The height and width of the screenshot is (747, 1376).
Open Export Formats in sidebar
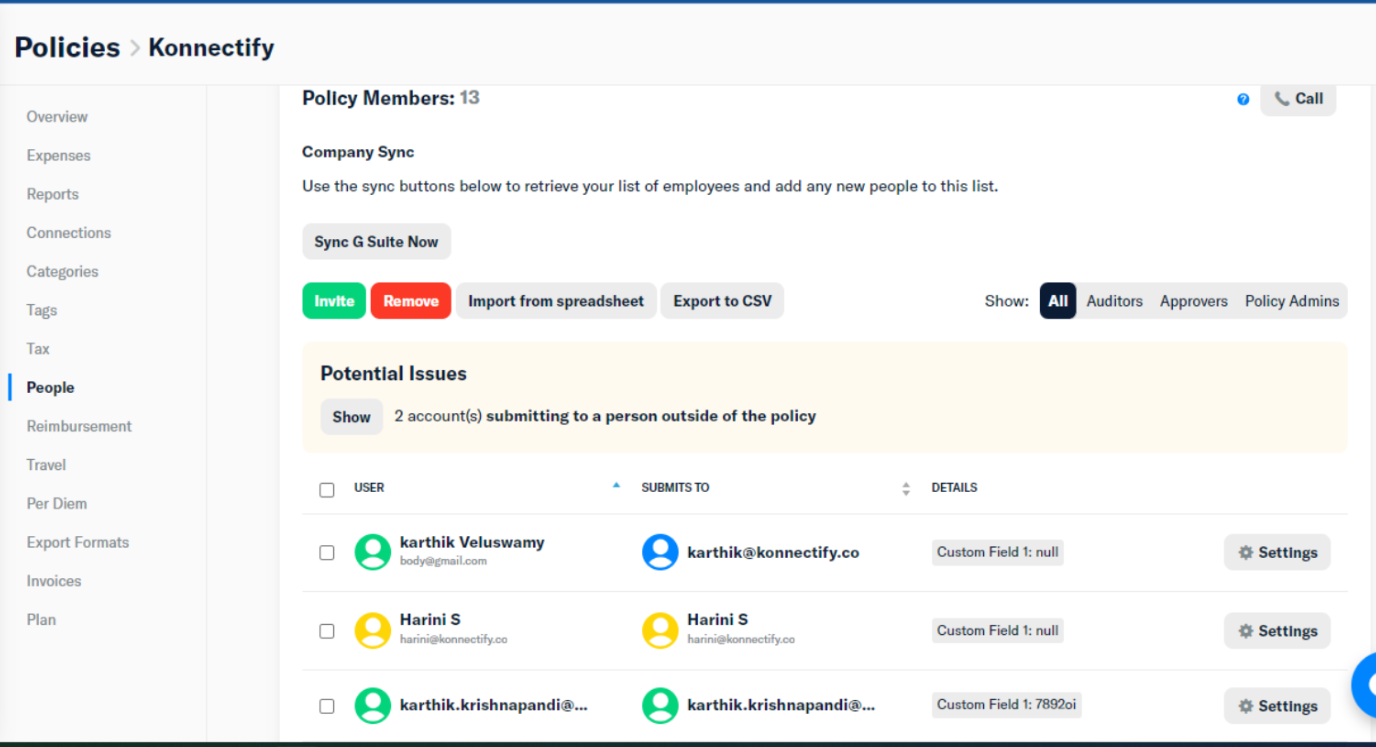click(x=78, y=543)
